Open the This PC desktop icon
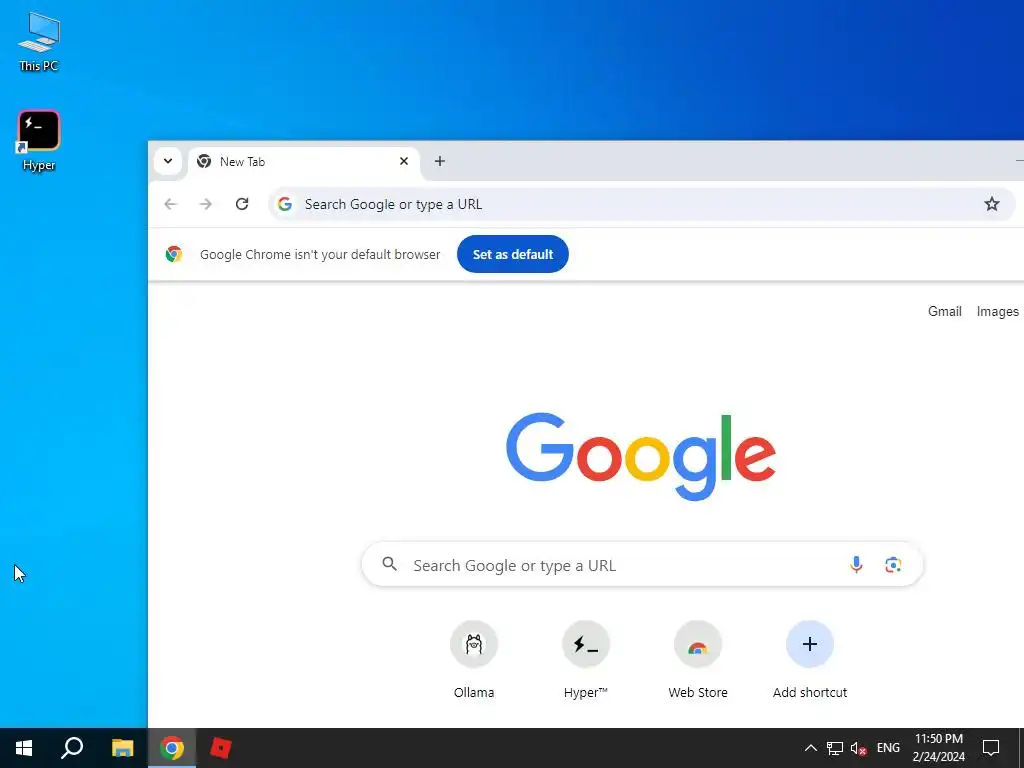The height and width of the screenshot is (768, 1024). pos(39,41)
